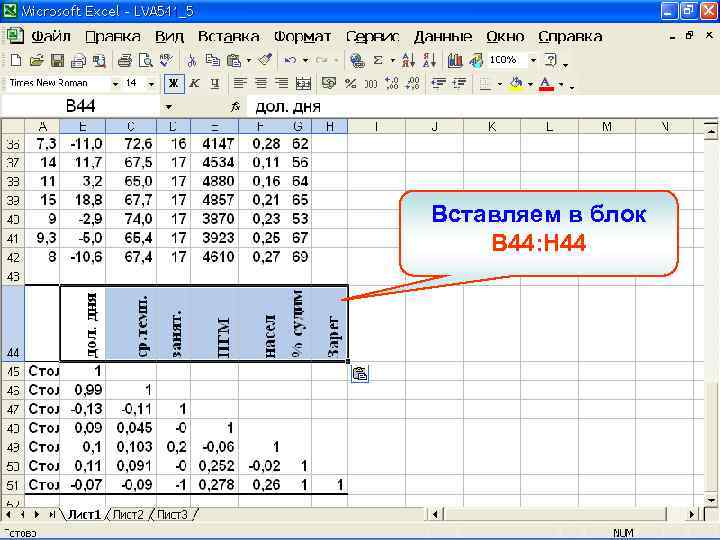Open the Times New Roman font dropdown

point(115,84)
